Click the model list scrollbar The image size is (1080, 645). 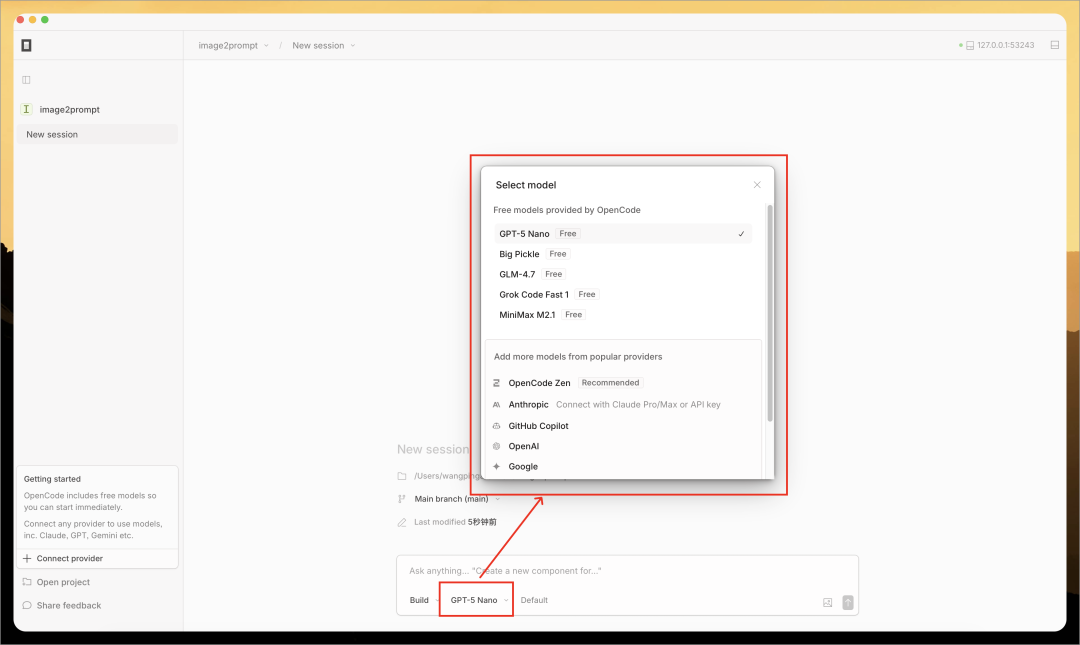tap(770, 313)
